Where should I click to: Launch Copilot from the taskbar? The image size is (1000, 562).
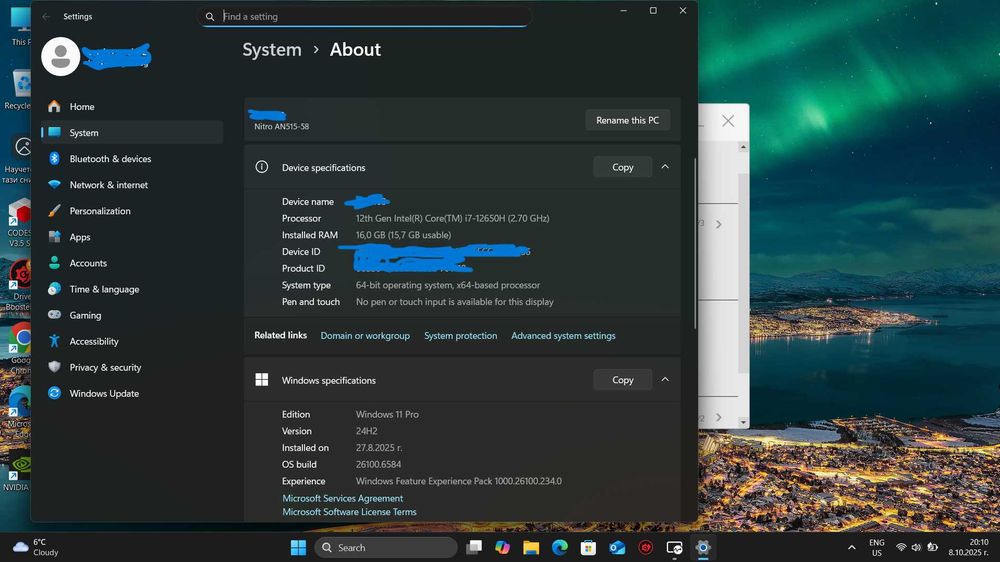coord(503,547)
